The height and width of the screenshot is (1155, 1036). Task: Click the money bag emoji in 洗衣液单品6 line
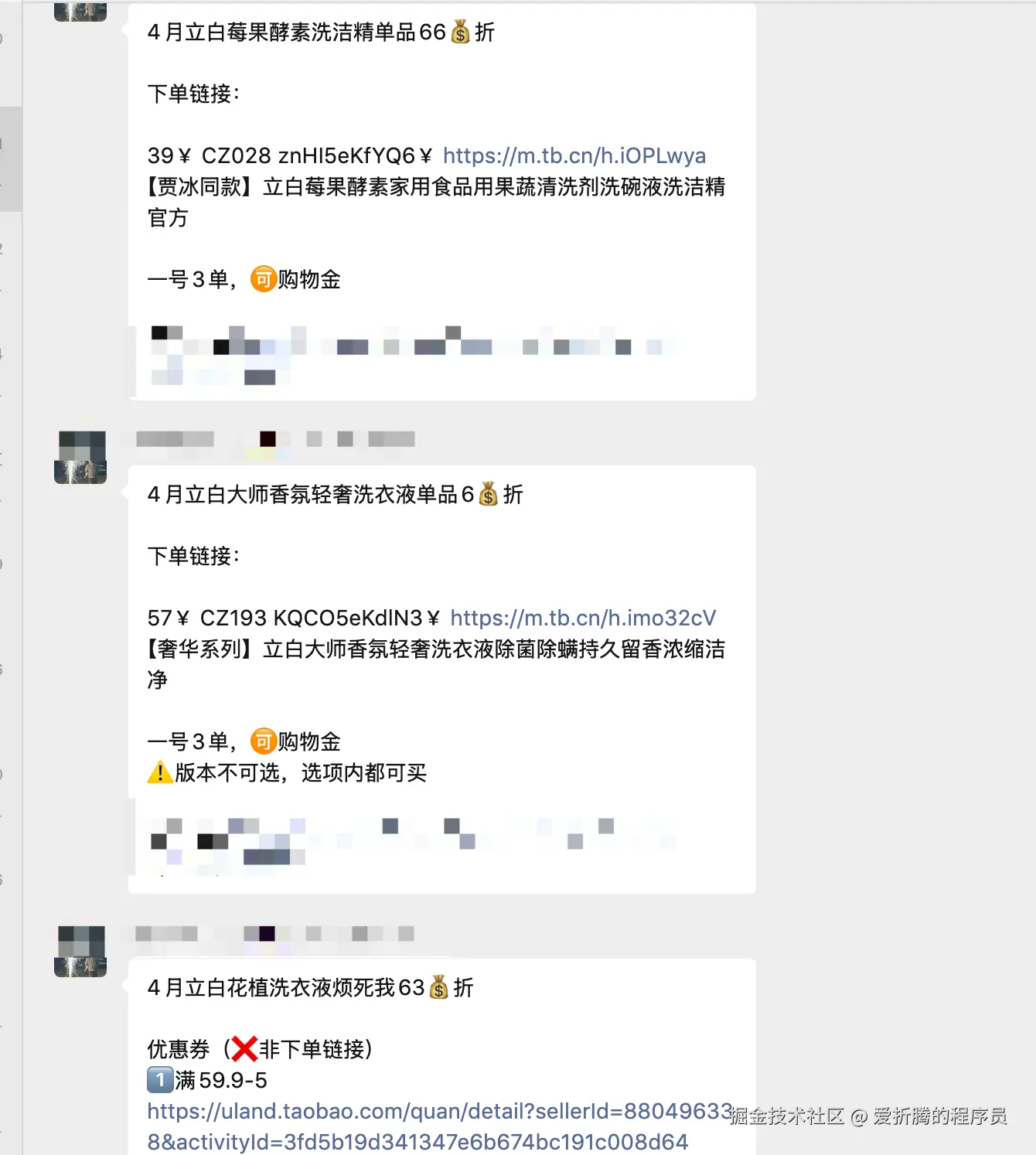(489, 494)
